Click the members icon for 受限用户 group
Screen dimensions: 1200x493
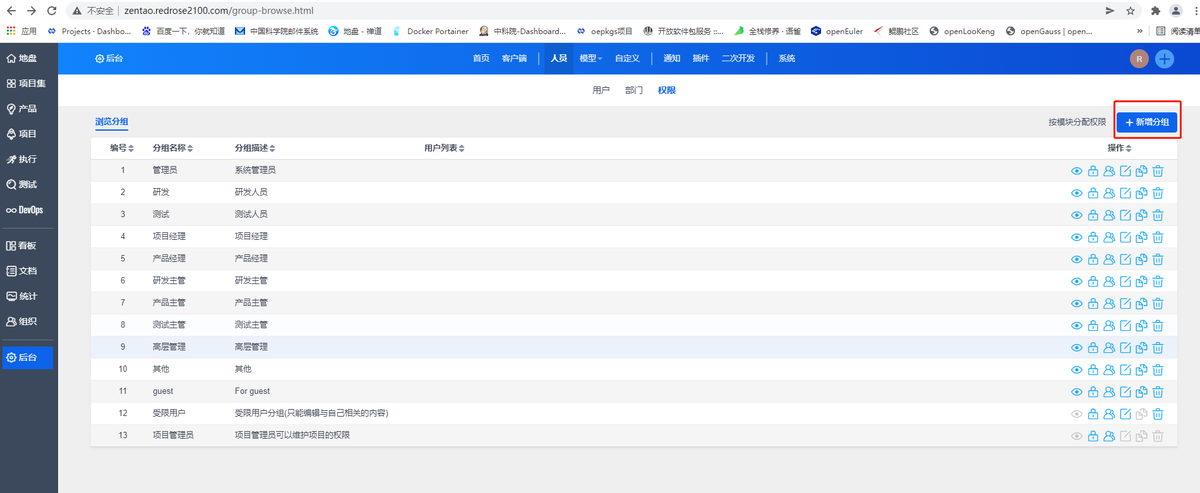[x=1109, y=414]
